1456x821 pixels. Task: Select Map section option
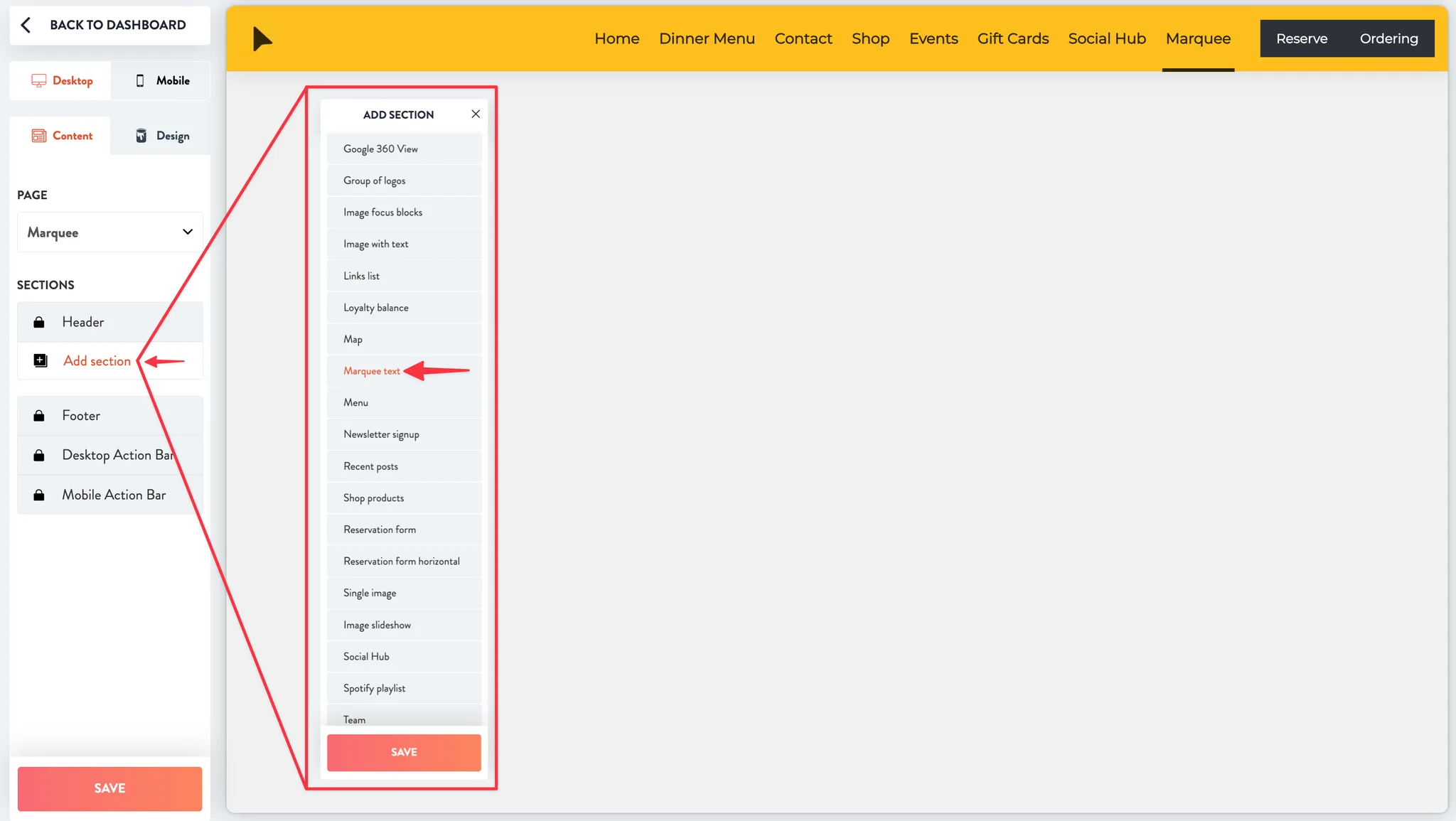coord(404,339)
